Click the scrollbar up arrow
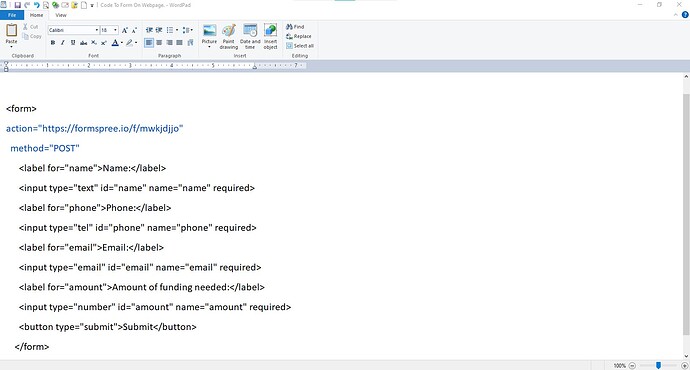 click(686, 77)
